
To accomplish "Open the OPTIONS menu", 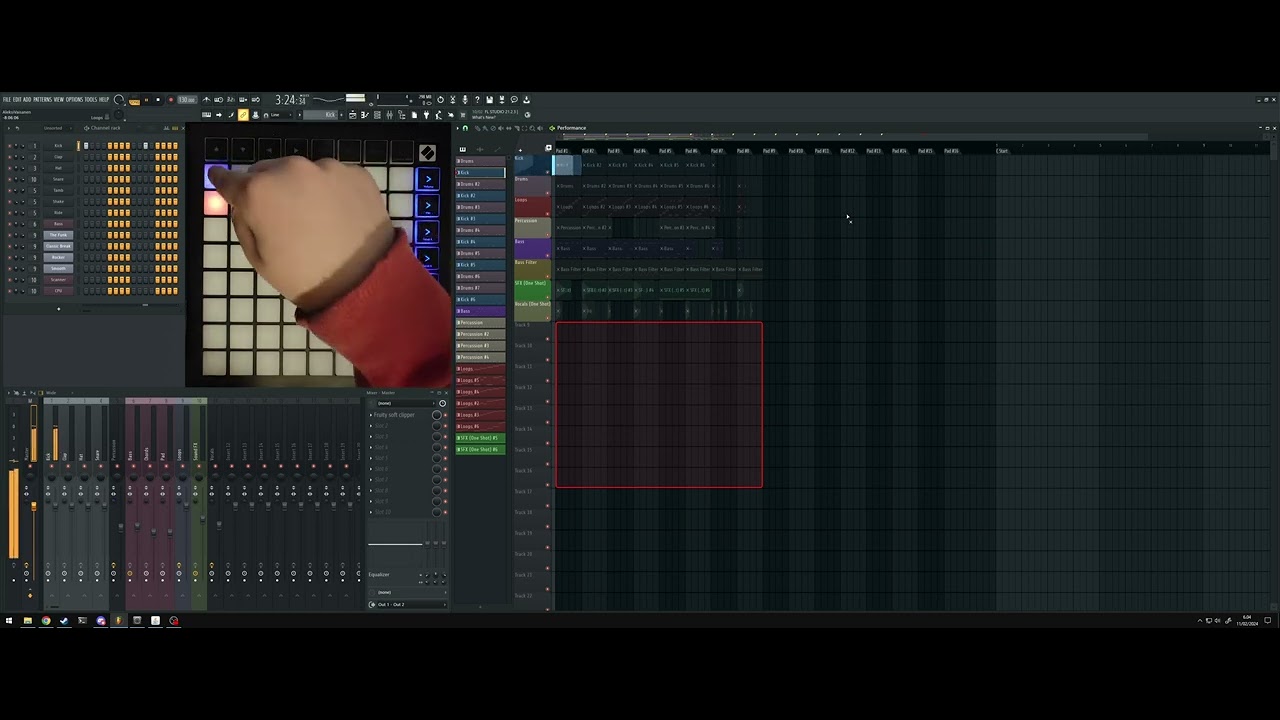I will click(74, 100).
